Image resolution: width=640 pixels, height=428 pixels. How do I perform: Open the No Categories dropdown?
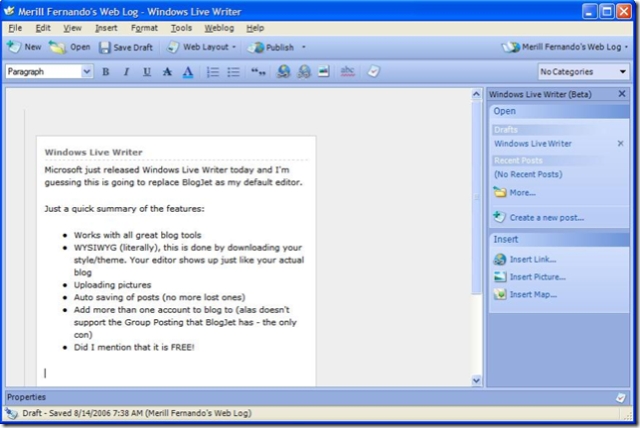coord(583,72)
